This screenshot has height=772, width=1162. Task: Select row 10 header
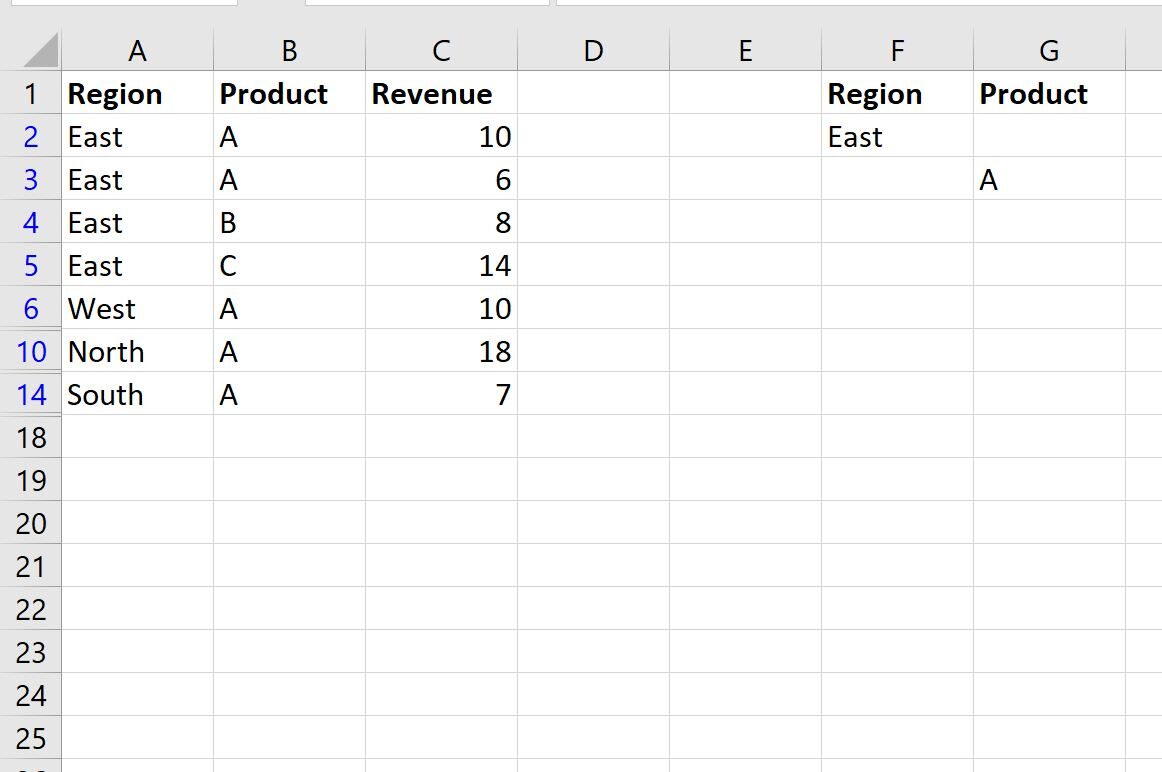[30, 351]
